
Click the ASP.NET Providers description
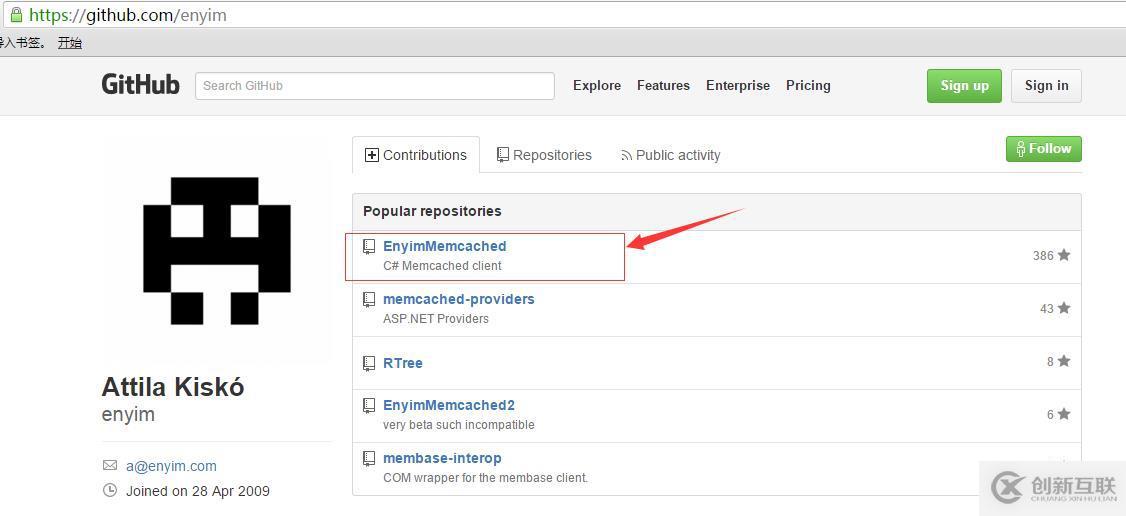pos(436,319)
